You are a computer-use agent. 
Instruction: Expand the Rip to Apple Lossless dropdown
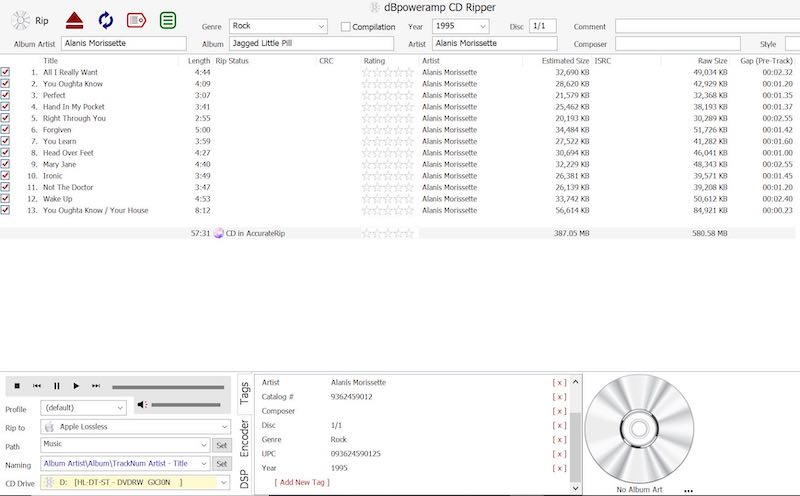135,427
